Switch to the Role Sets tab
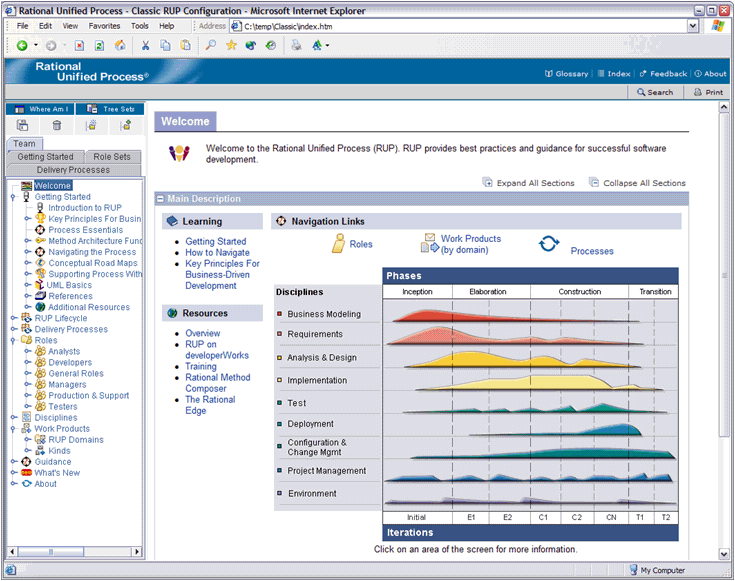The height and width of the screenshot is (581, 735). click(112, 157)
